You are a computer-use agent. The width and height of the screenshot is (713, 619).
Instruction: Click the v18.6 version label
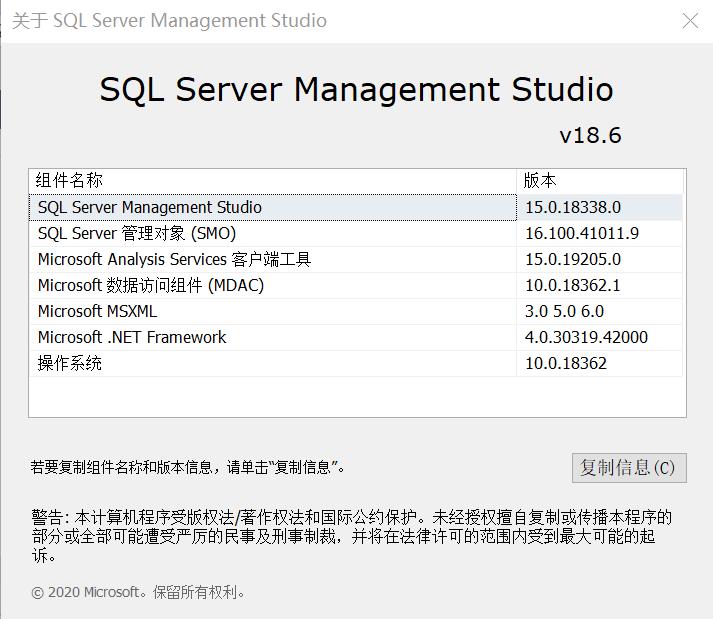coord(590,136)
